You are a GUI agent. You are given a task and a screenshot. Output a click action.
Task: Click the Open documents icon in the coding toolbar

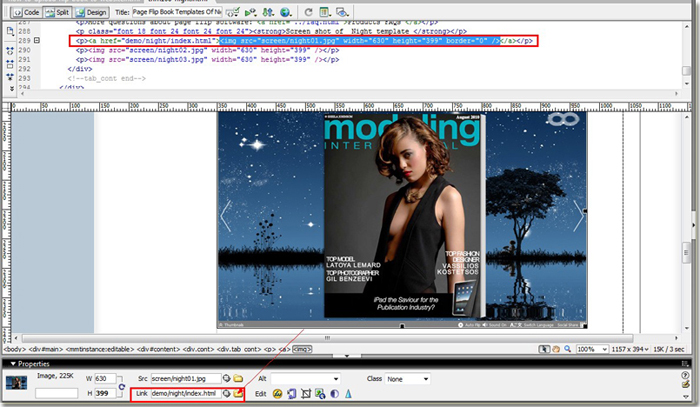click(10, 31)
